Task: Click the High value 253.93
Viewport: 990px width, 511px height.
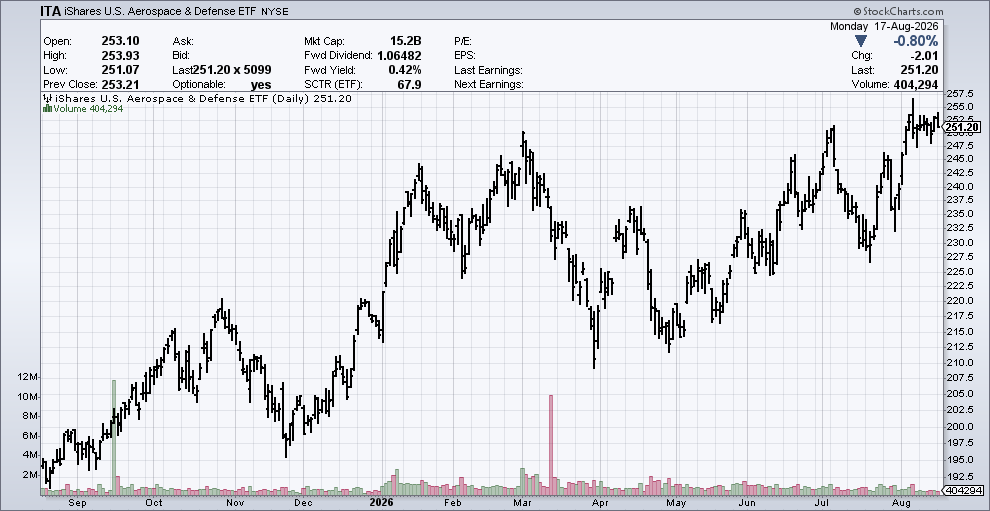Action: 121,56
